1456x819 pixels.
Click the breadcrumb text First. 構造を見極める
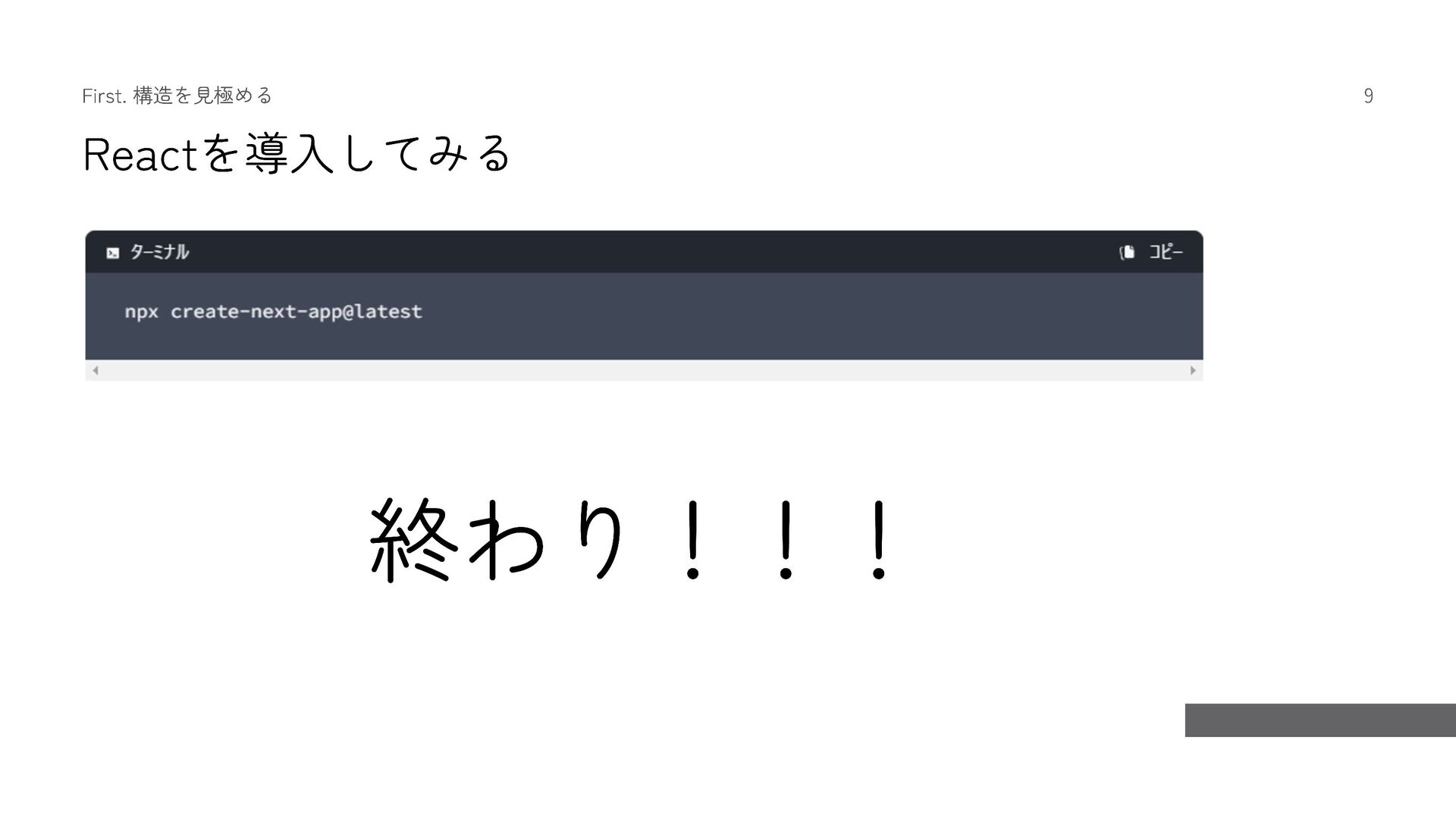pos(177,96)
